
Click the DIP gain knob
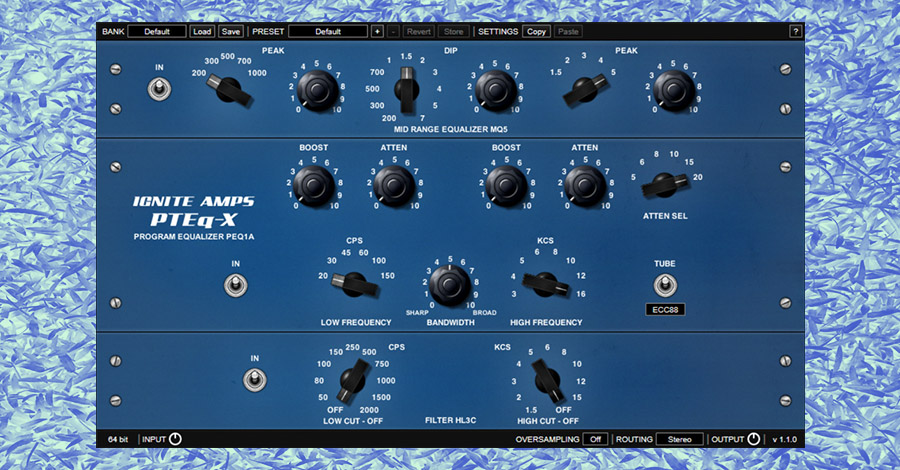pos(495,91)
